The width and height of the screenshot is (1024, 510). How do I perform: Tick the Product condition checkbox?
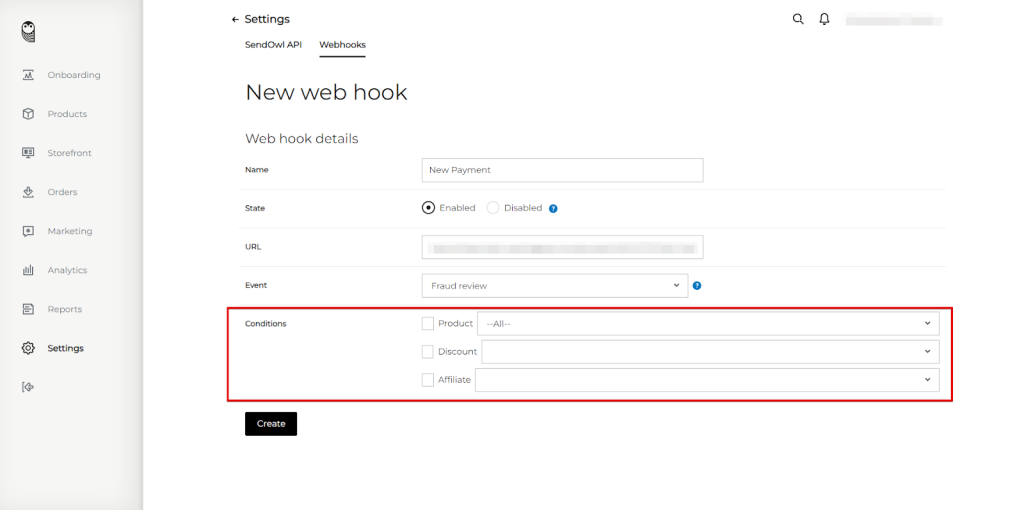[x=428, y=323]
